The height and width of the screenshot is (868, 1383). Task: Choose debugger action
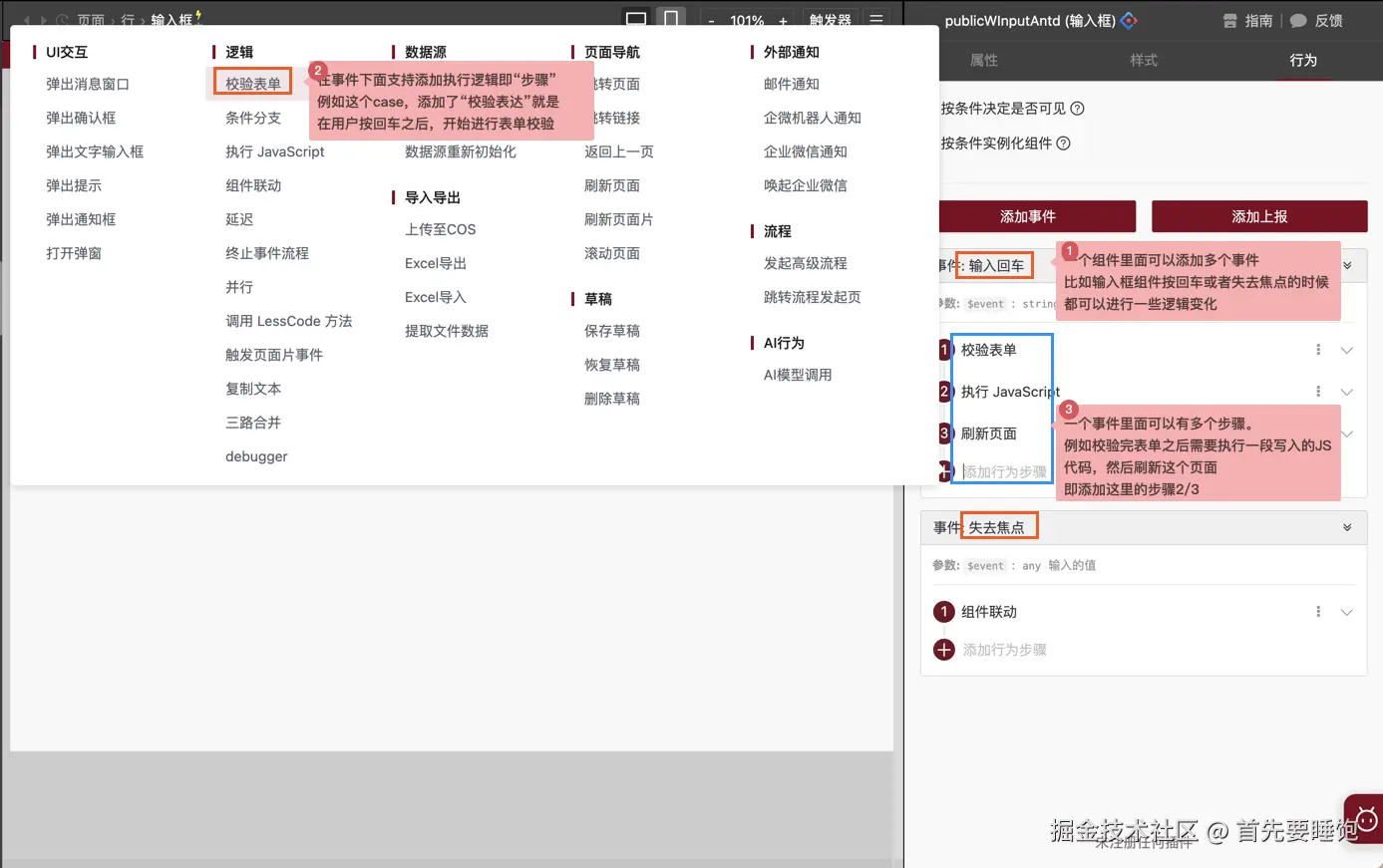coord(256,456)
